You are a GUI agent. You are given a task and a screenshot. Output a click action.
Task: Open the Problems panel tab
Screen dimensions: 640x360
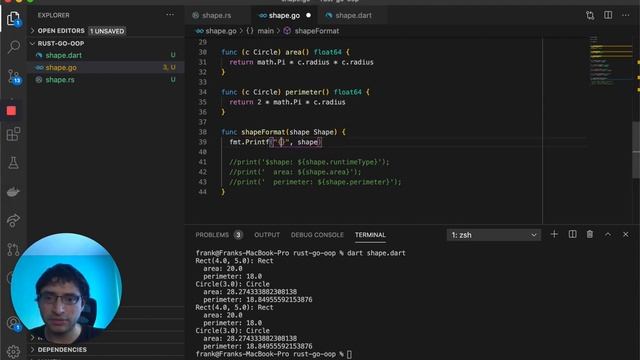tap(212, 235)
